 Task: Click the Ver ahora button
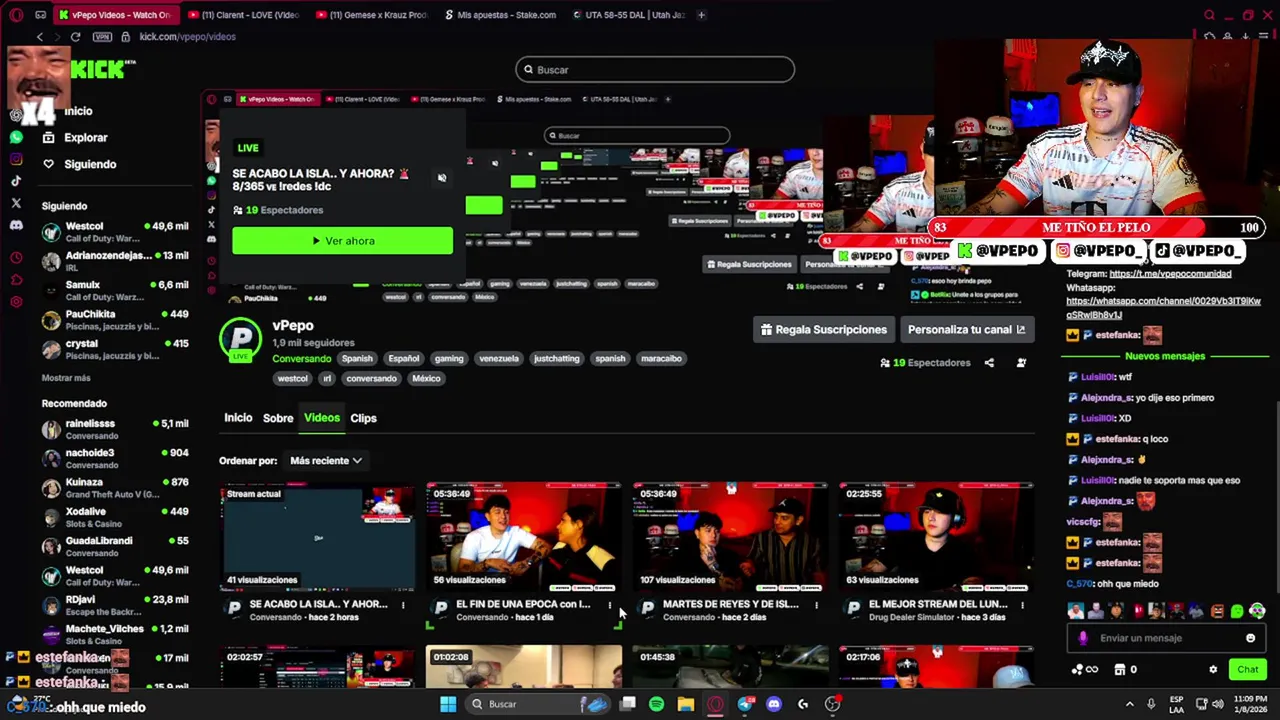(342, 241)
